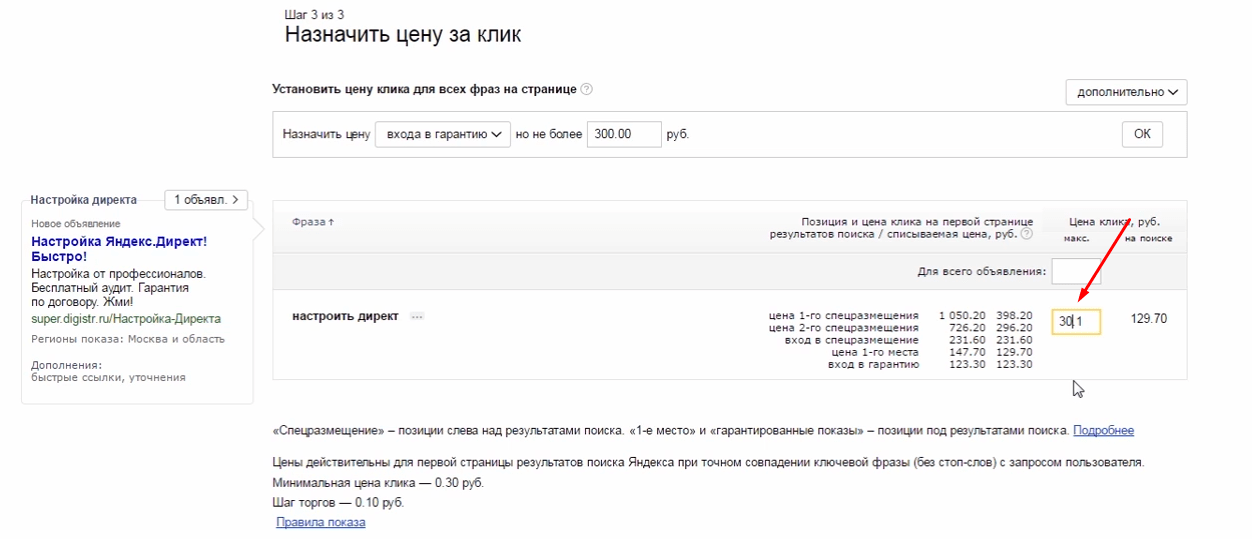Open the ad title "Настройка Яндекс.Директ! Быстро!"
The image size is (1252, 539).
(x=118, y=249)
